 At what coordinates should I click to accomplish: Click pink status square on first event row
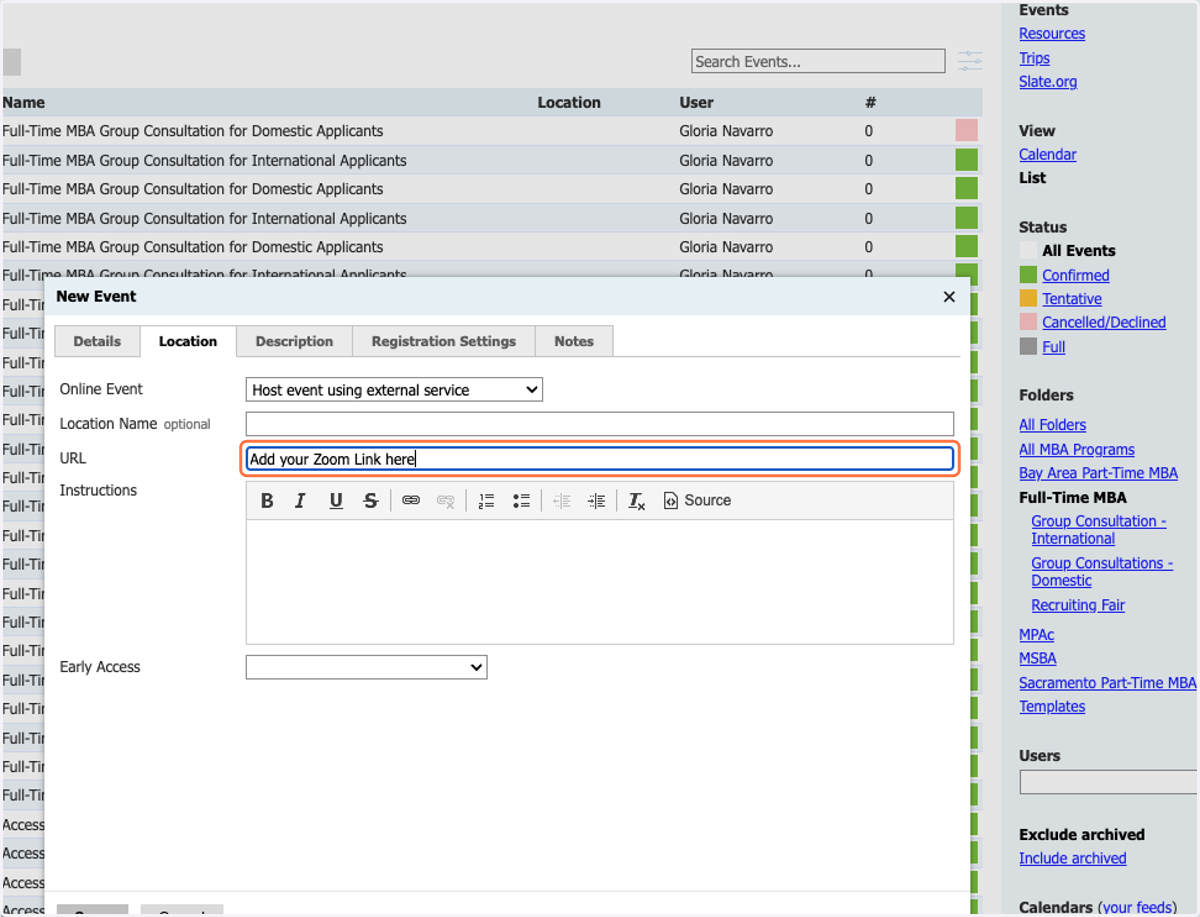[966, 130]
